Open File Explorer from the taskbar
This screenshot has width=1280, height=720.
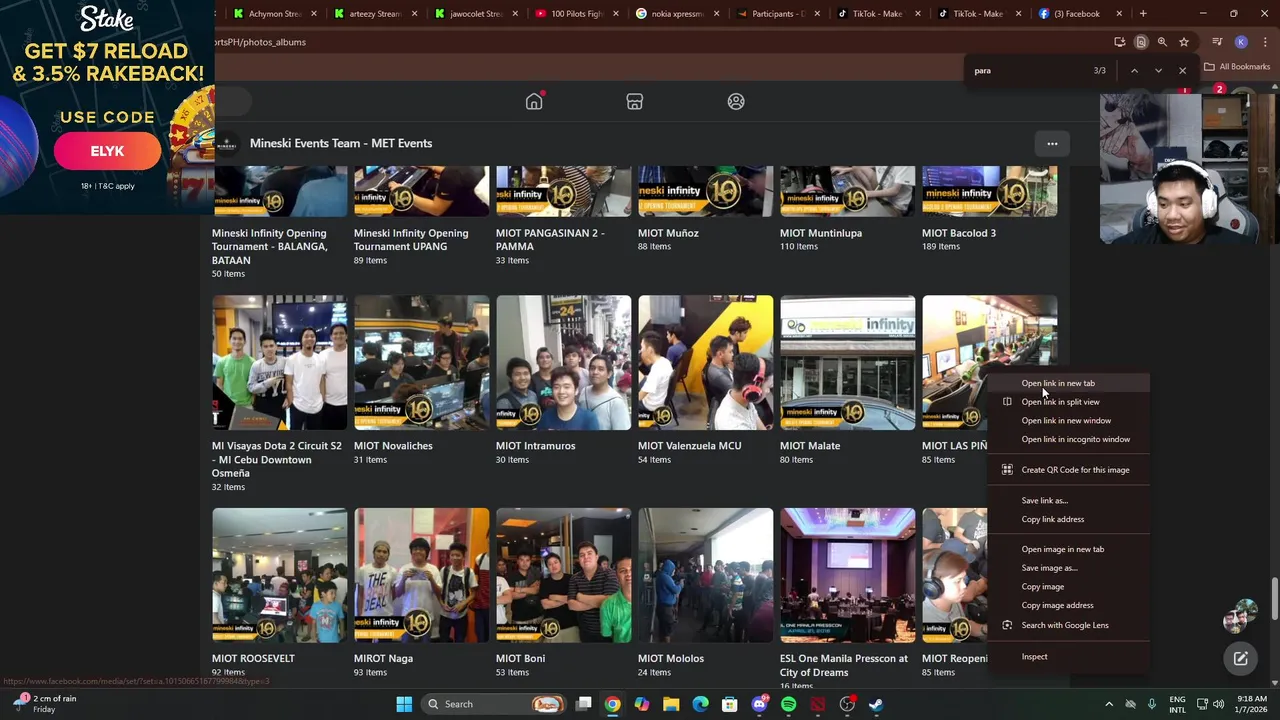pos(671,704)
